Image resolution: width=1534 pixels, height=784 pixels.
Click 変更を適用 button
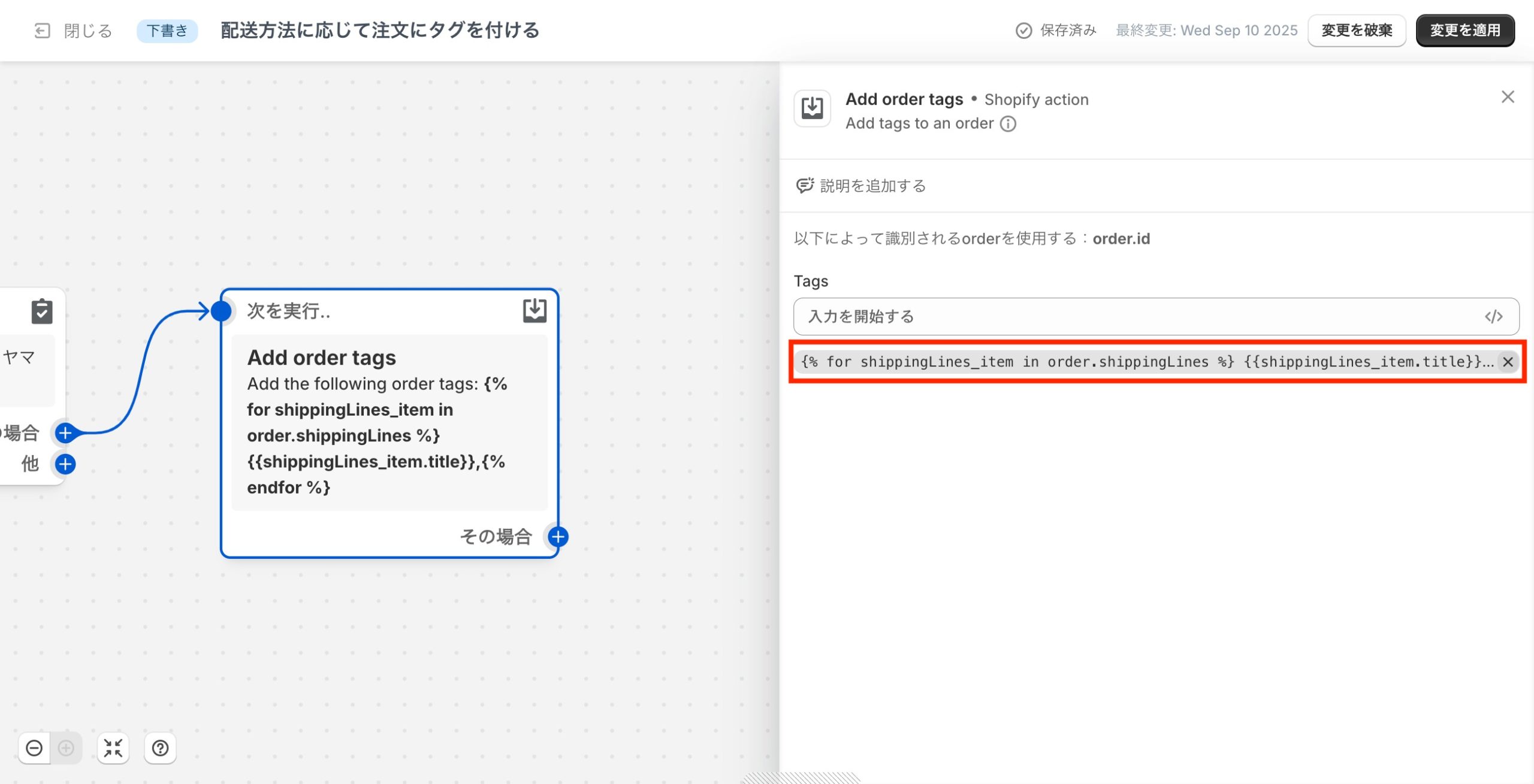pyautogui.click(x=1464, y=31)
